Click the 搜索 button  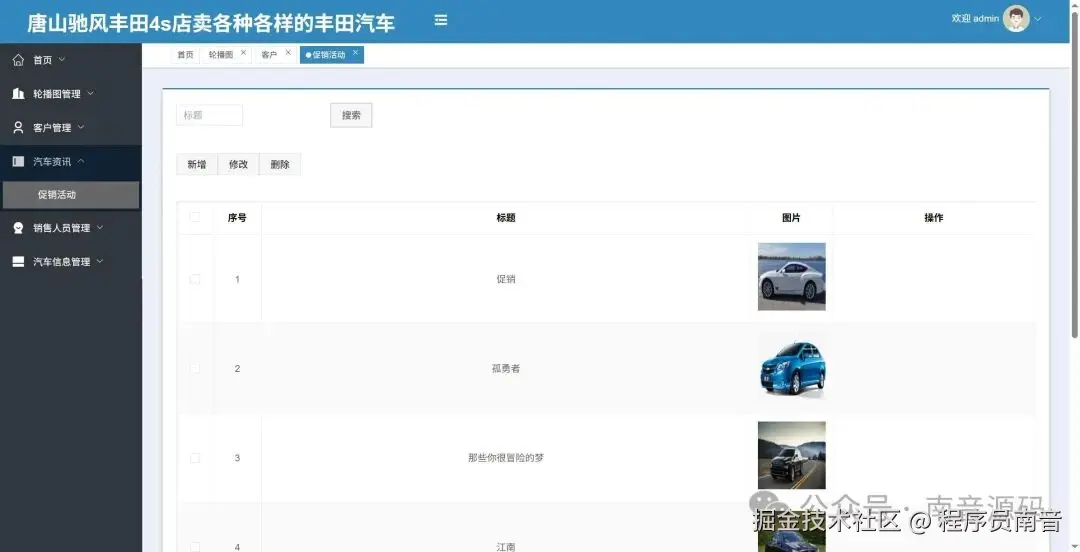[351, 115]
